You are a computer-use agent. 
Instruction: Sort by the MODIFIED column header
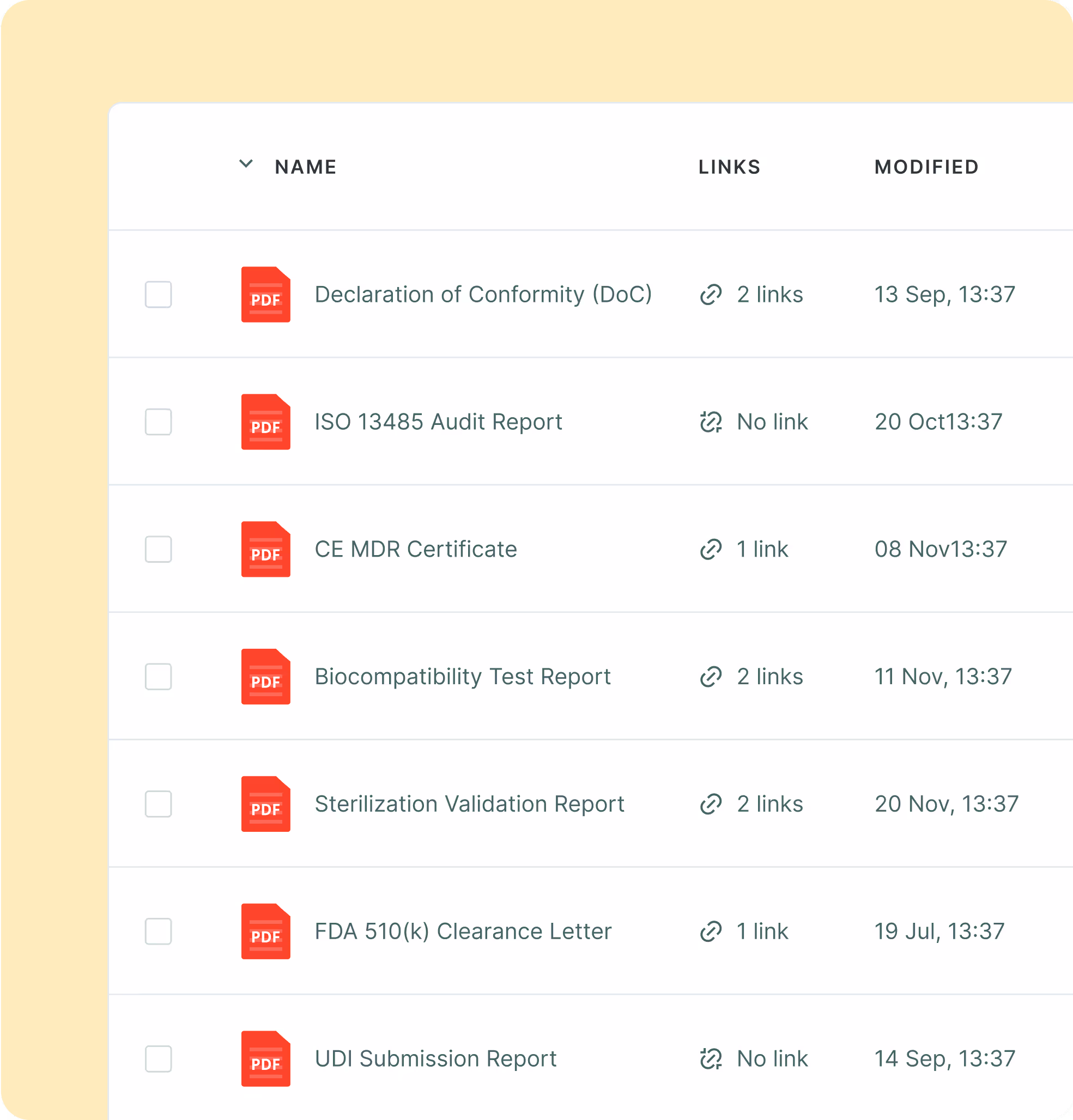[926, 167]
